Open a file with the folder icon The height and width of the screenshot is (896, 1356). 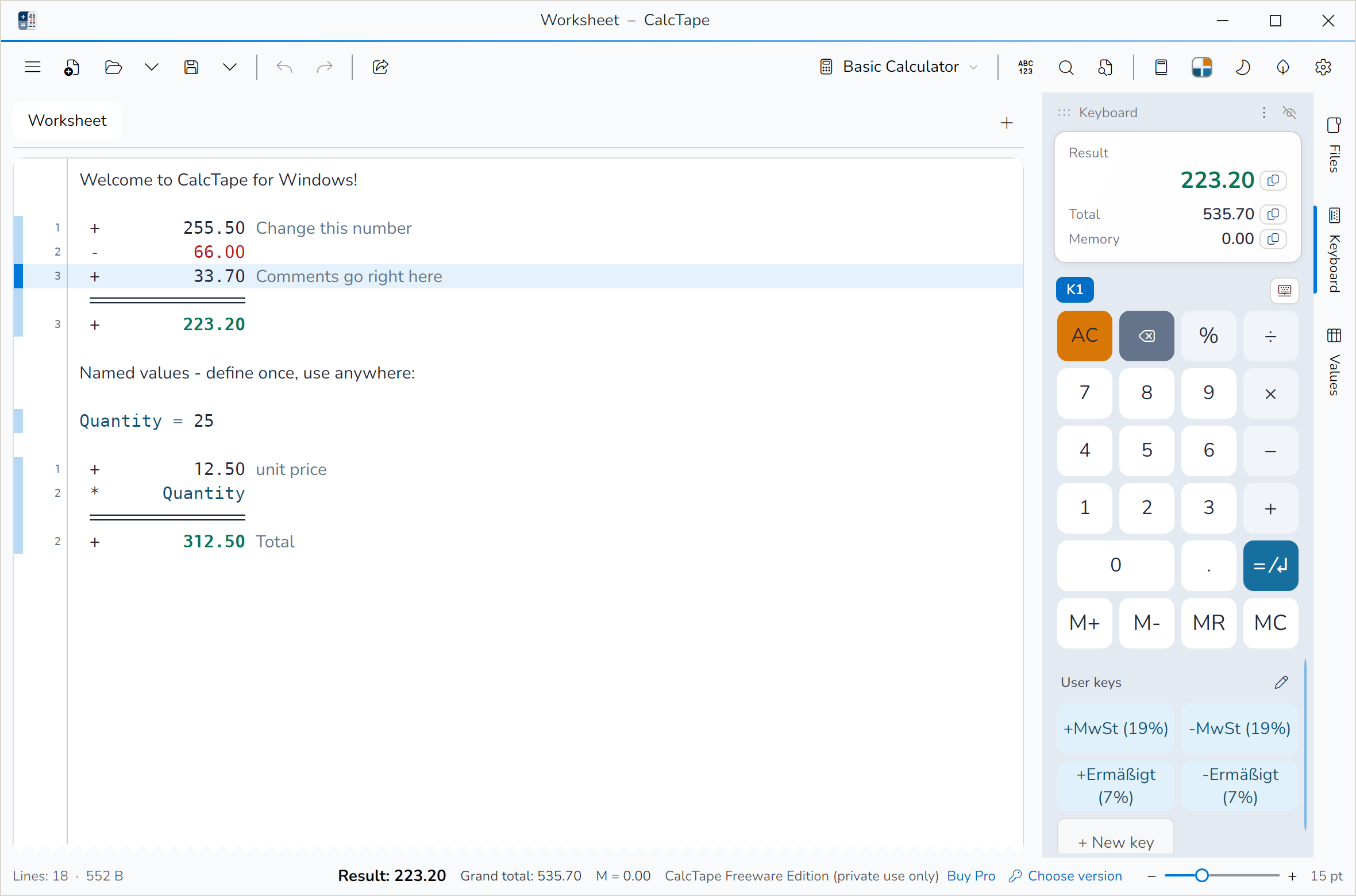pyautogui.click(x=113, y=67)
